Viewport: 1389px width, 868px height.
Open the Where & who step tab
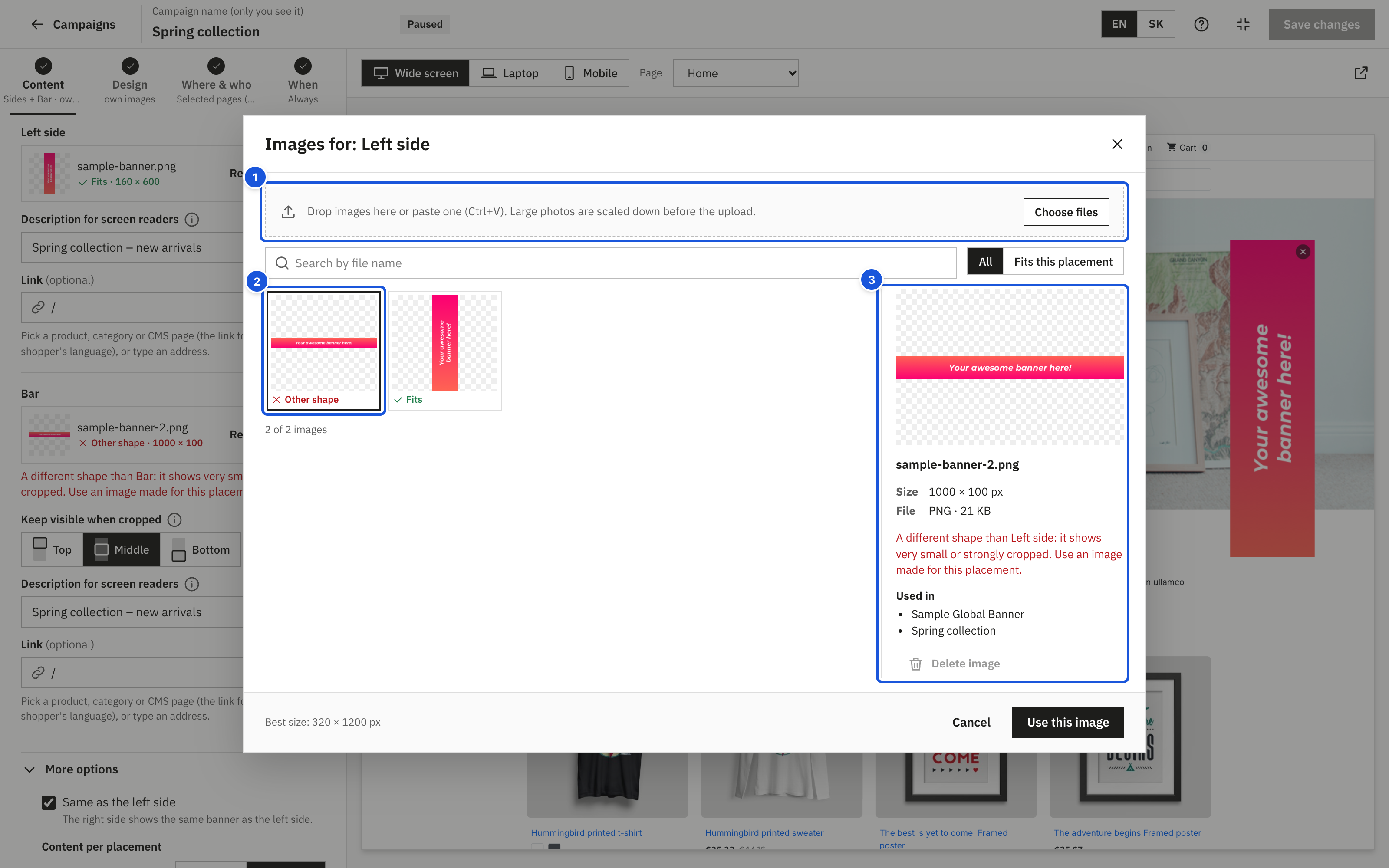click(216, 81)
